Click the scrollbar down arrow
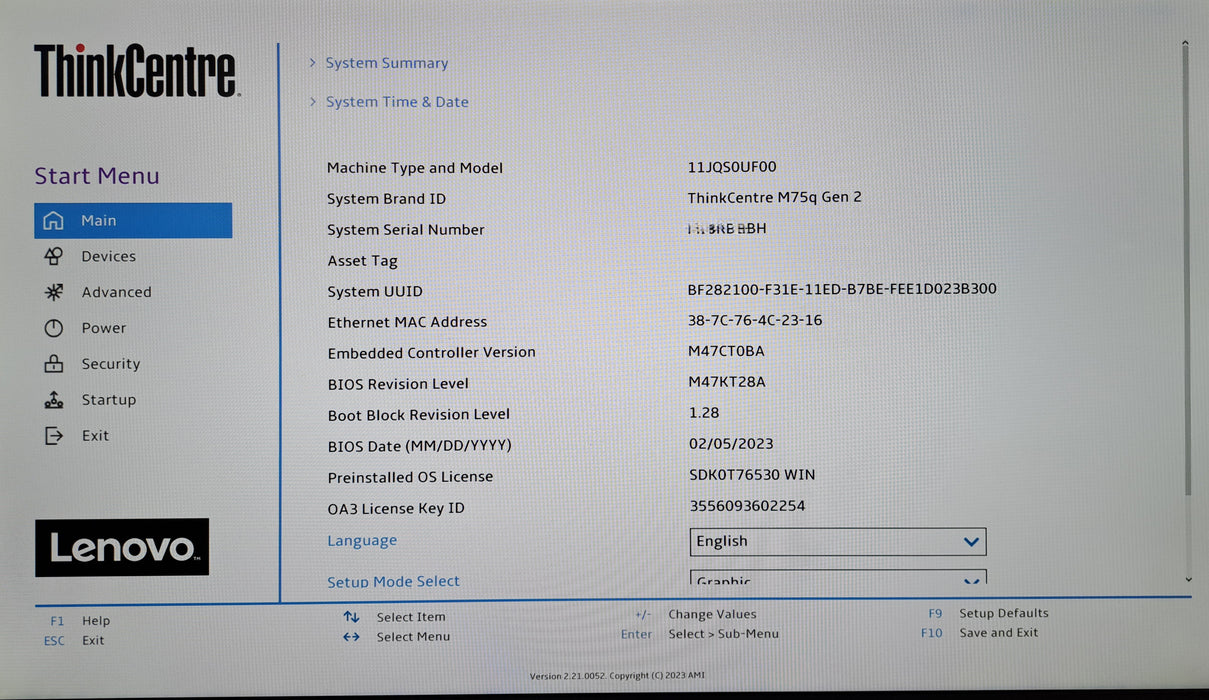Image resolution: width=1209 pixels, height=700 pixels. pos(1188,579)
